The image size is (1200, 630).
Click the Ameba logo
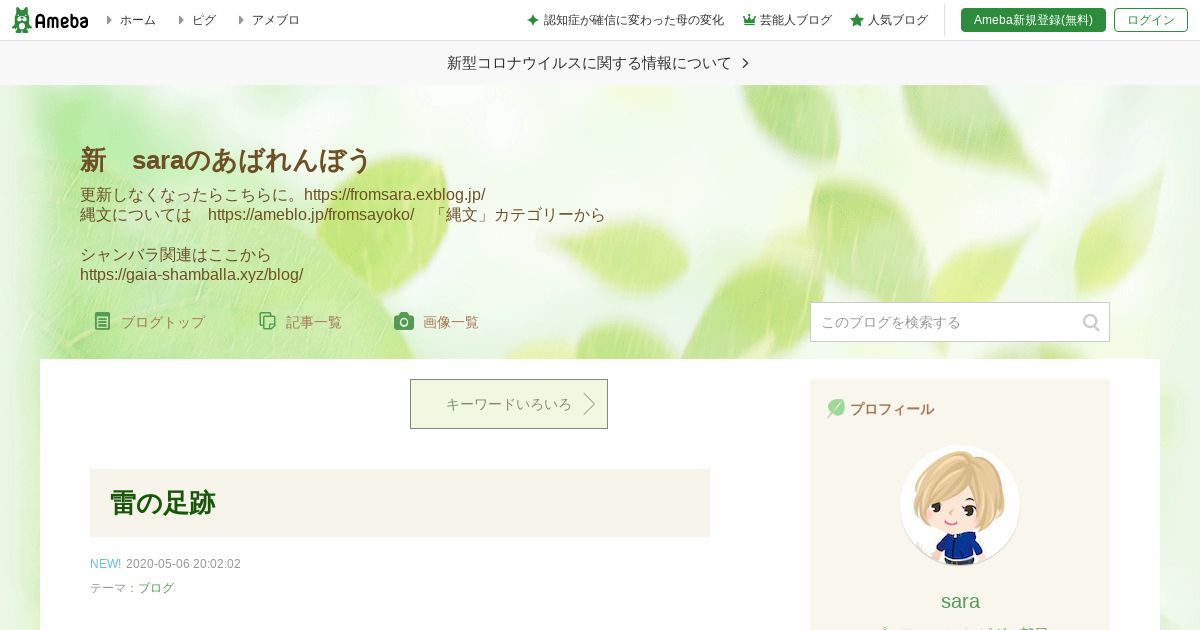[x=50, y=20]
